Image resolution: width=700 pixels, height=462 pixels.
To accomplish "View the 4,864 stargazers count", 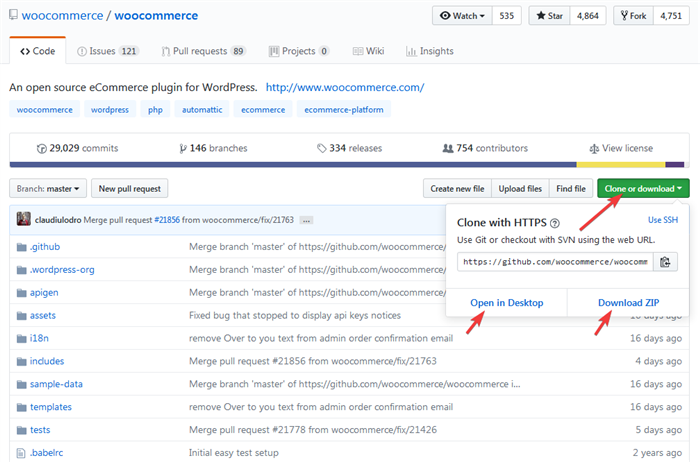I will (x=588, y=16).
